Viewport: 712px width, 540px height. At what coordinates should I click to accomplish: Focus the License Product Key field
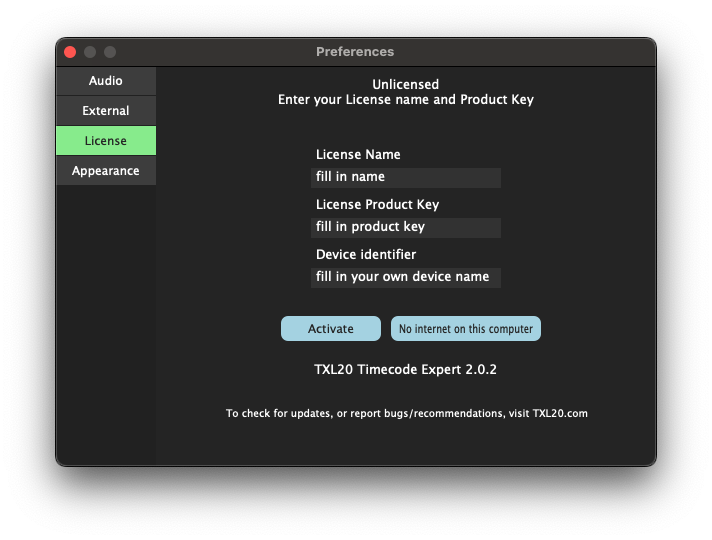coord(405,227)
